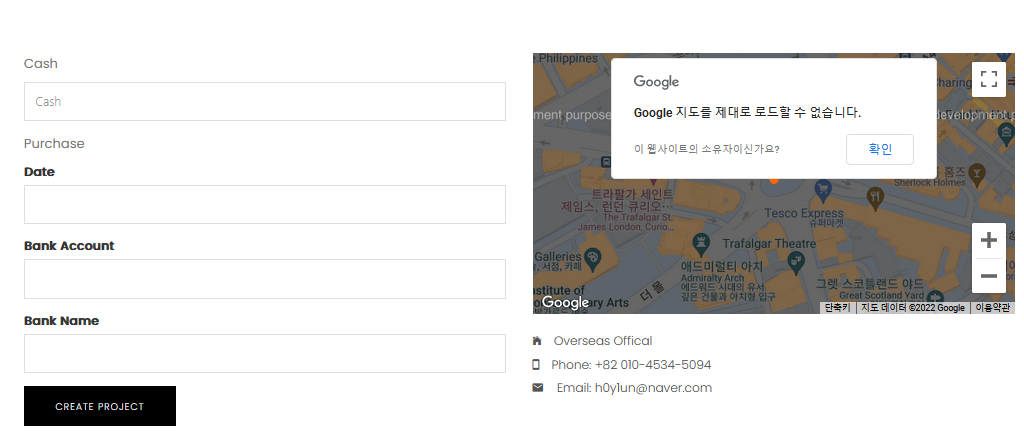Image resolution: width=1024 pixels, height=440 pixels.
Task: Click the bus stop icon on map
Action: [x=607, y=161]
